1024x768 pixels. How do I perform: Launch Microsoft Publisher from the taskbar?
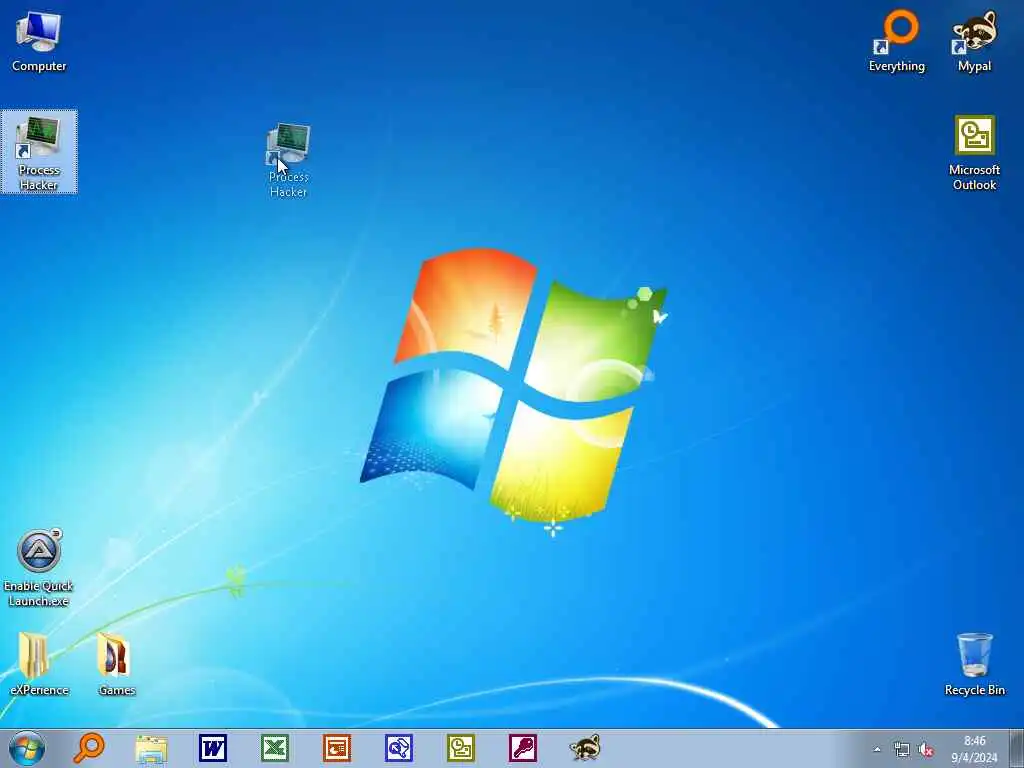[399, 748]
